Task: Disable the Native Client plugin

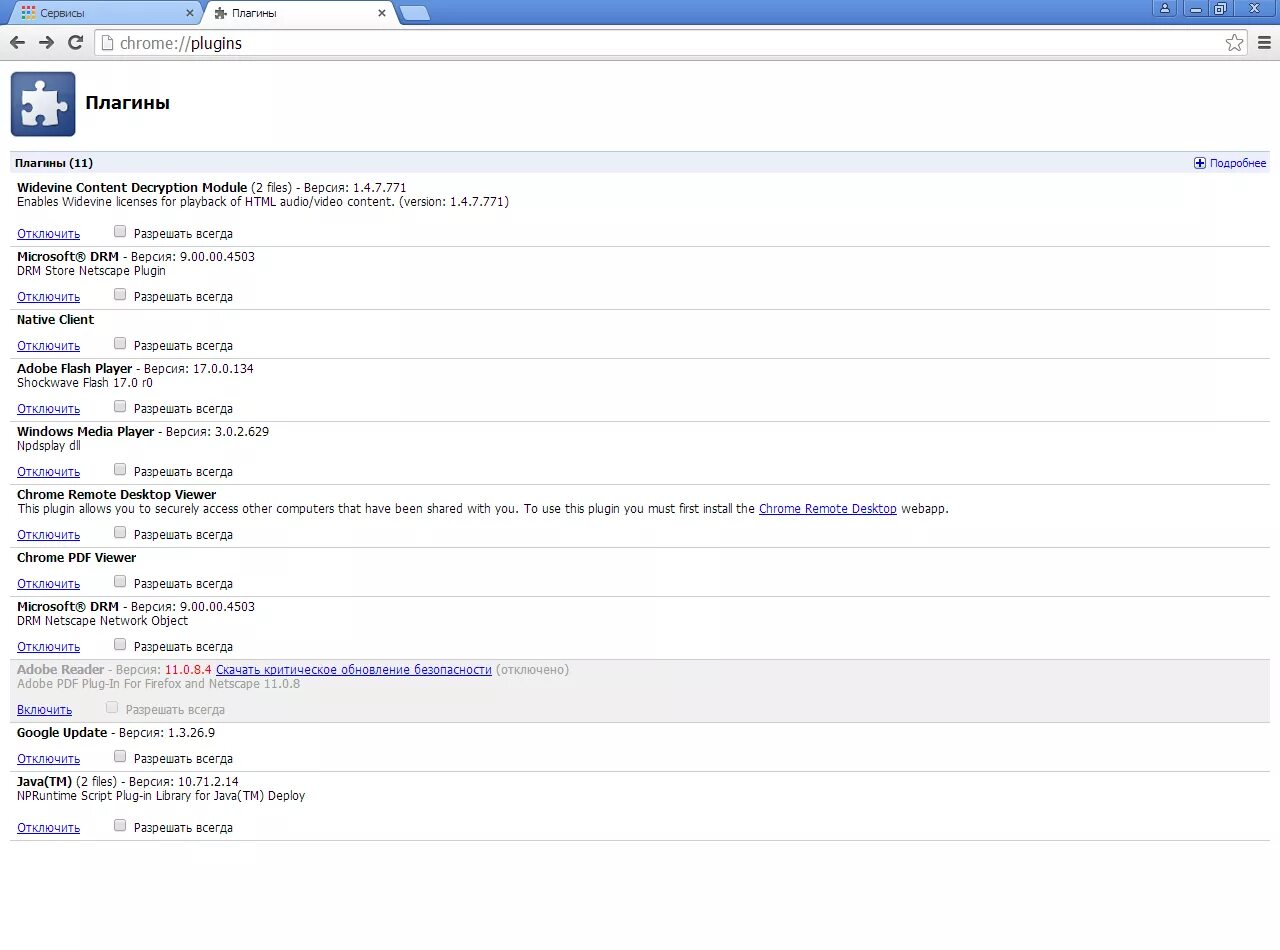Action: (x=48, y=346)
